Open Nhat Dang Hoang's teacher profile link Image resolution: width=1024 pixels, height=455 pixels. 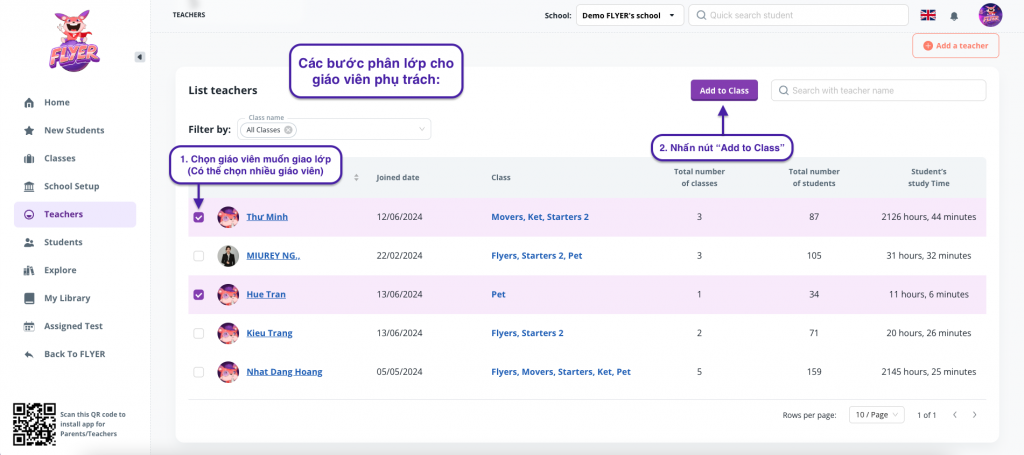[x=284, y=372]
